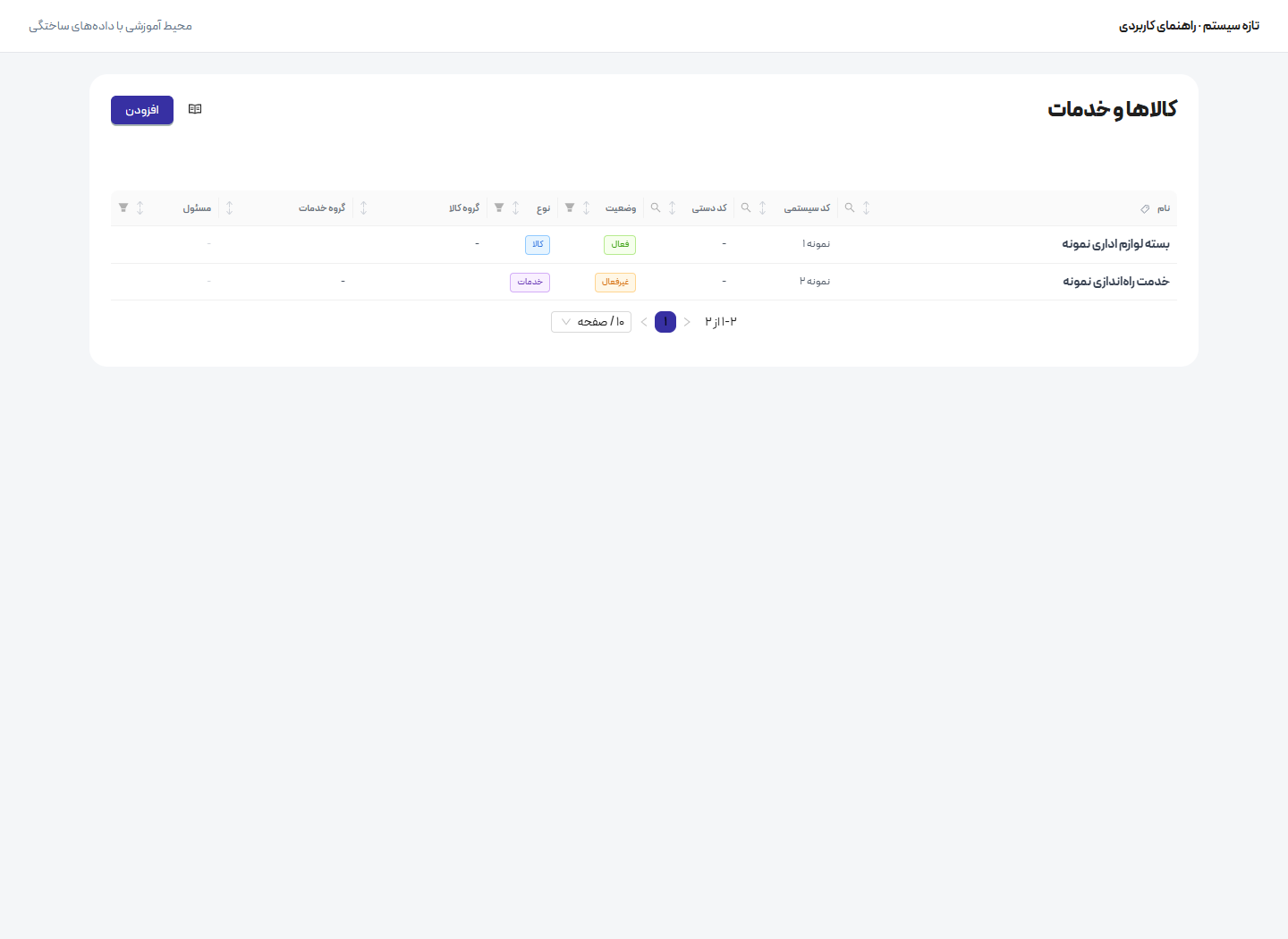1288x939 pixels.
Task: Open search for کد دستی column
Action: [656, 208]
